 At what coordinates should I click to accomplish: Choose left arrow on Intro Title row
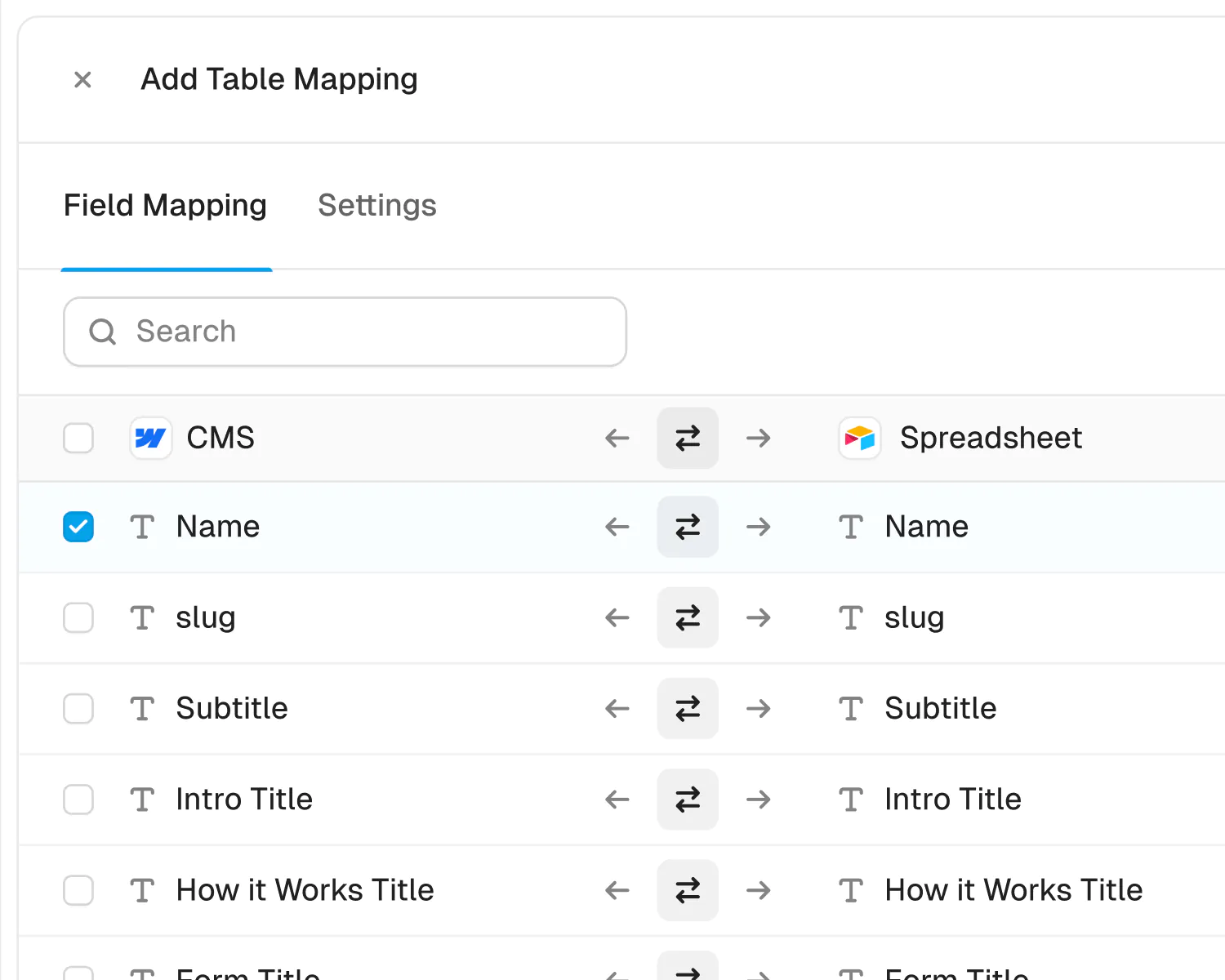coord(617,799)
